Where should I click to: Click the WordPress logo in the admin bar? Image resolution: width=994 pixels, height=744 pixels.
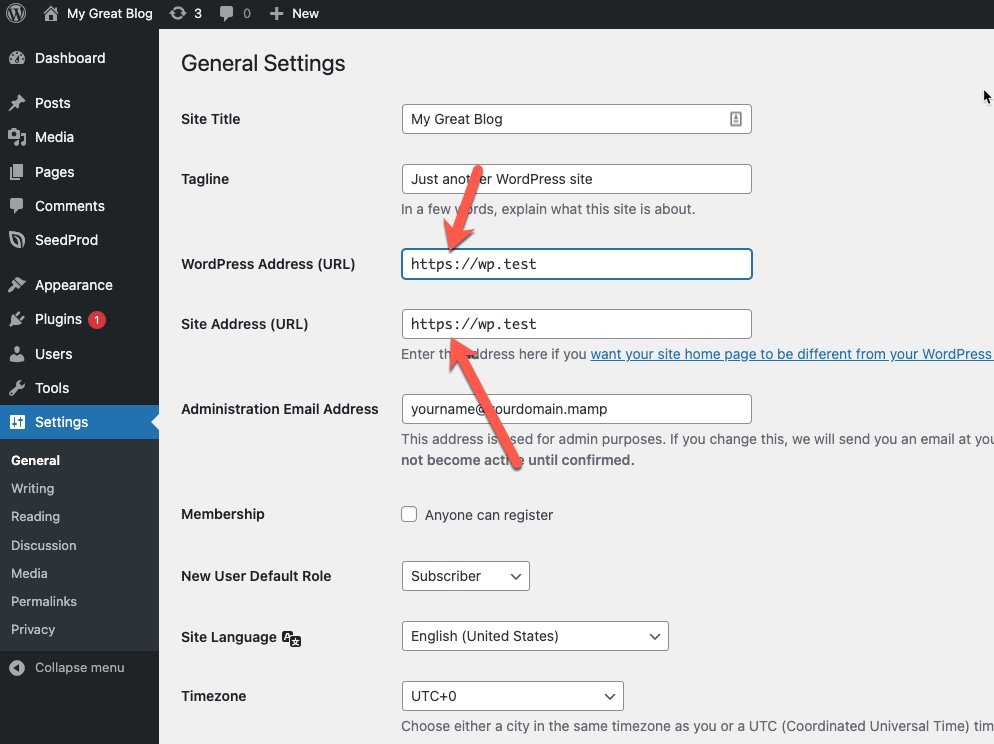click(x=15, y=13)
